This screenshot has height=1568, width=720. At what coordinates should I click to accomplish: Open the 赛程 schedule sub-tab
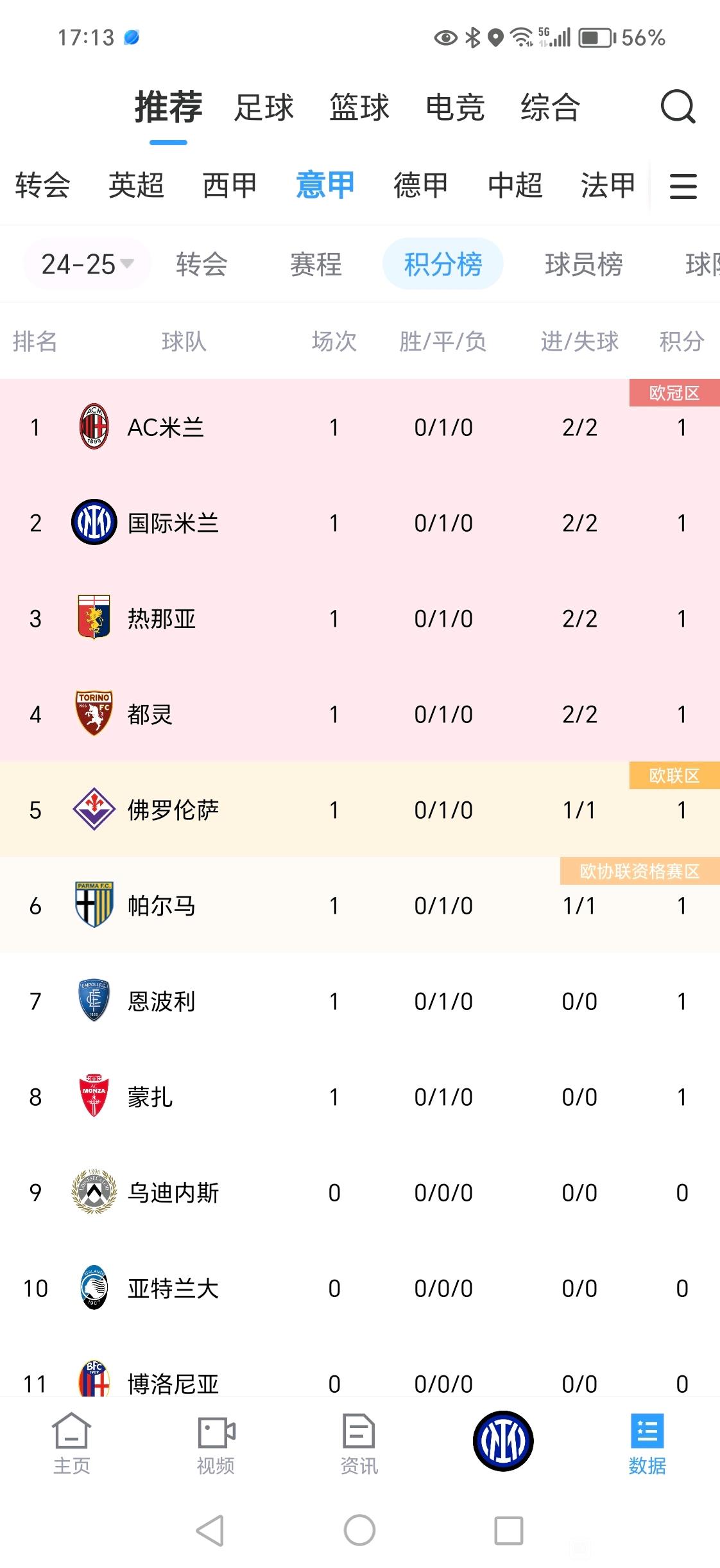[x=316, y=264]
